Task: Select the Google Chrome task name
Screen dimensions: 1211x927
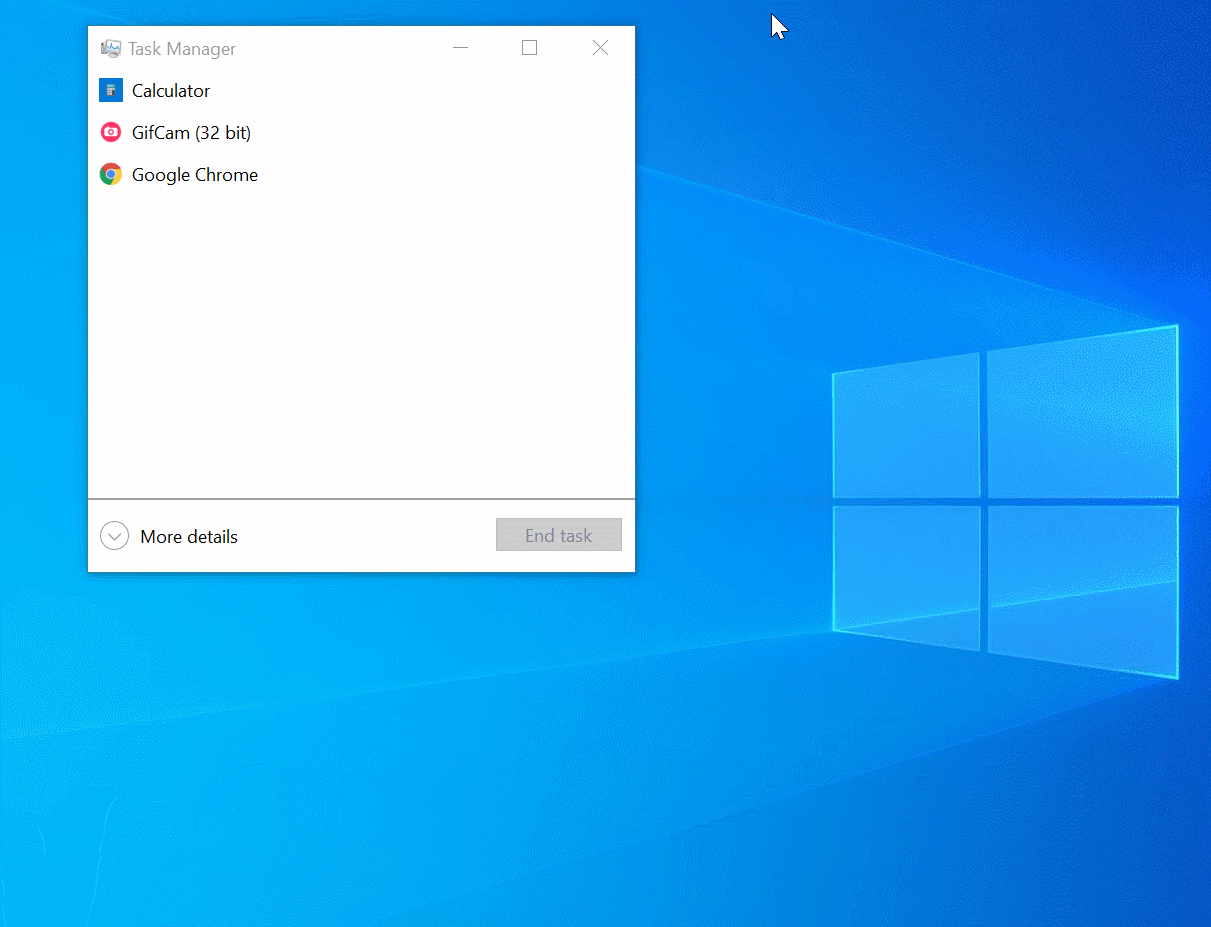Action: pos(195,175)
